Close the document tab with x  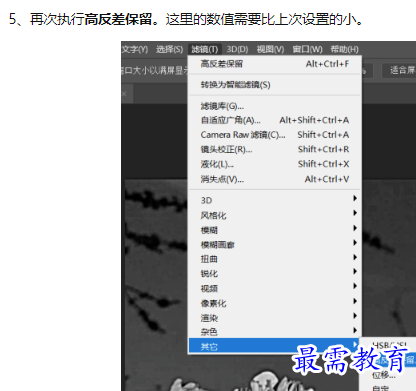click(124, 94)
